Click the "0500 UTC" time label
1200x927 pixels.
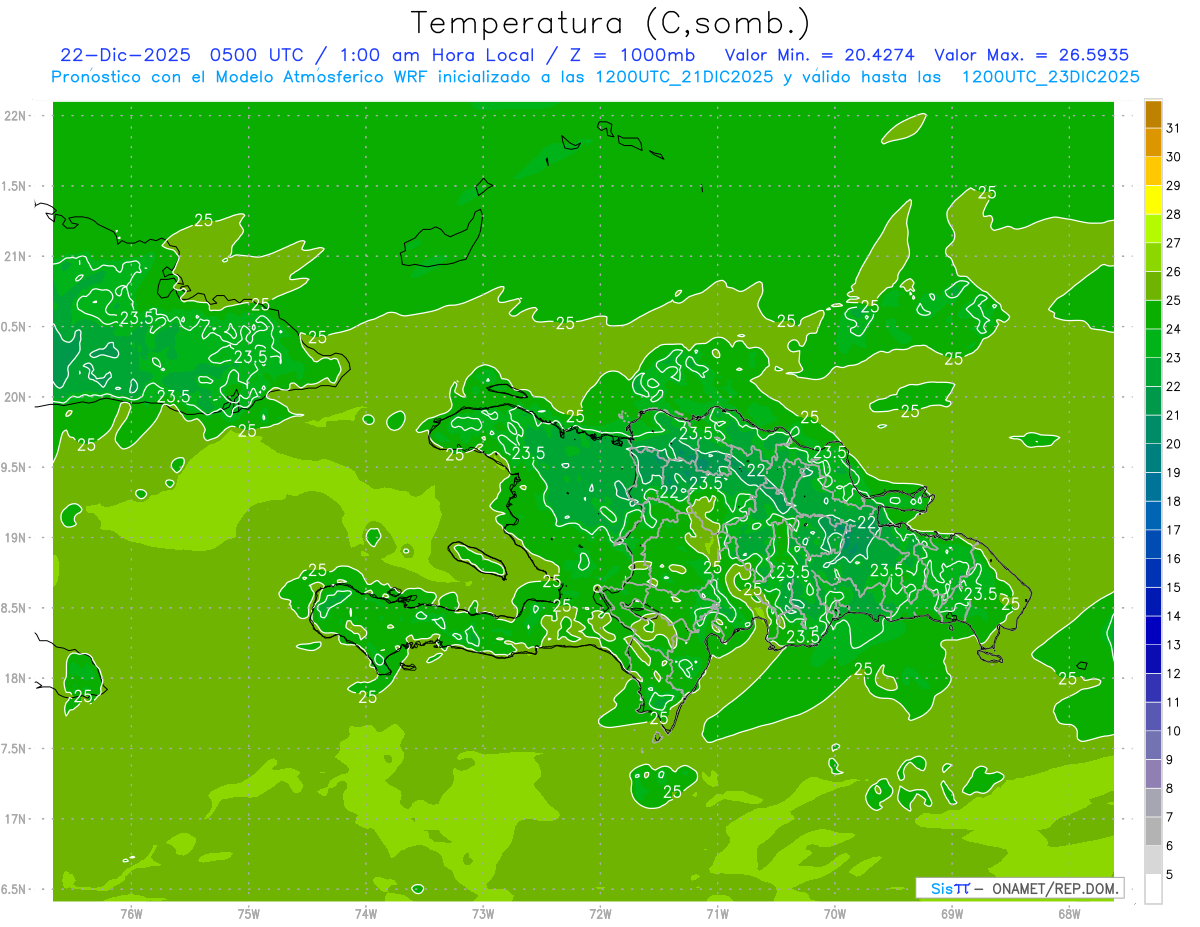(x=255, y=55)
